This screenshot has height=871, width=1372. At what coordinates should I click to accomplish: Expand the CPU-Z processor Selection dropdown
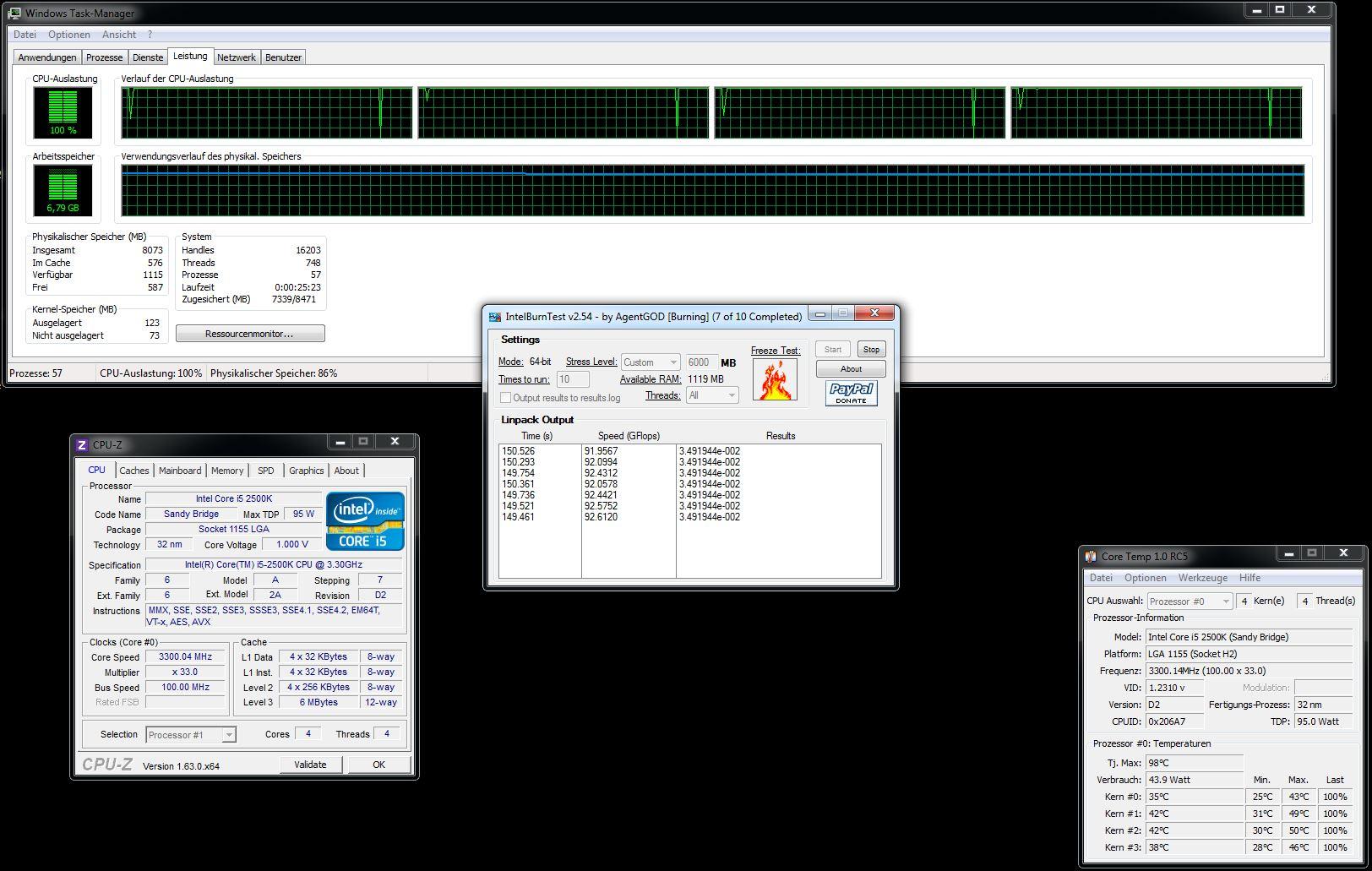191,735
